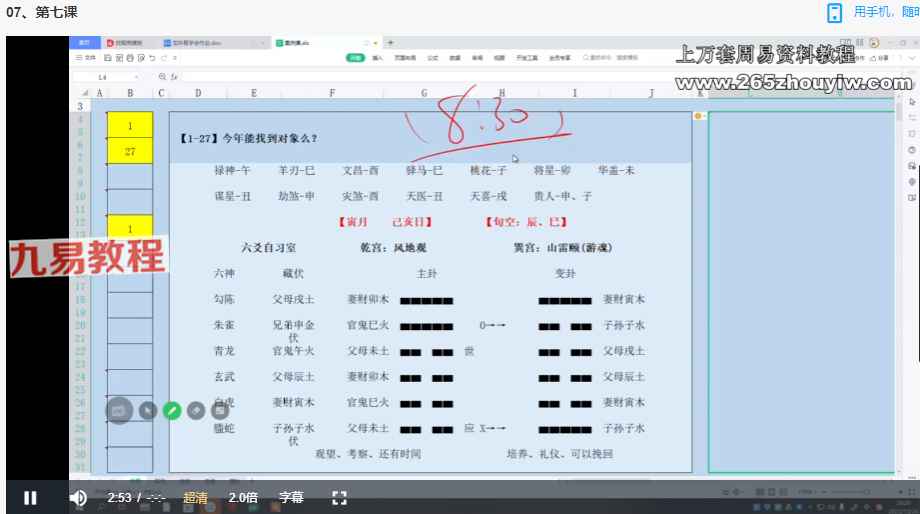Click the save icon in quick toolbar
The image size is (920, 514).
(108, 58)
